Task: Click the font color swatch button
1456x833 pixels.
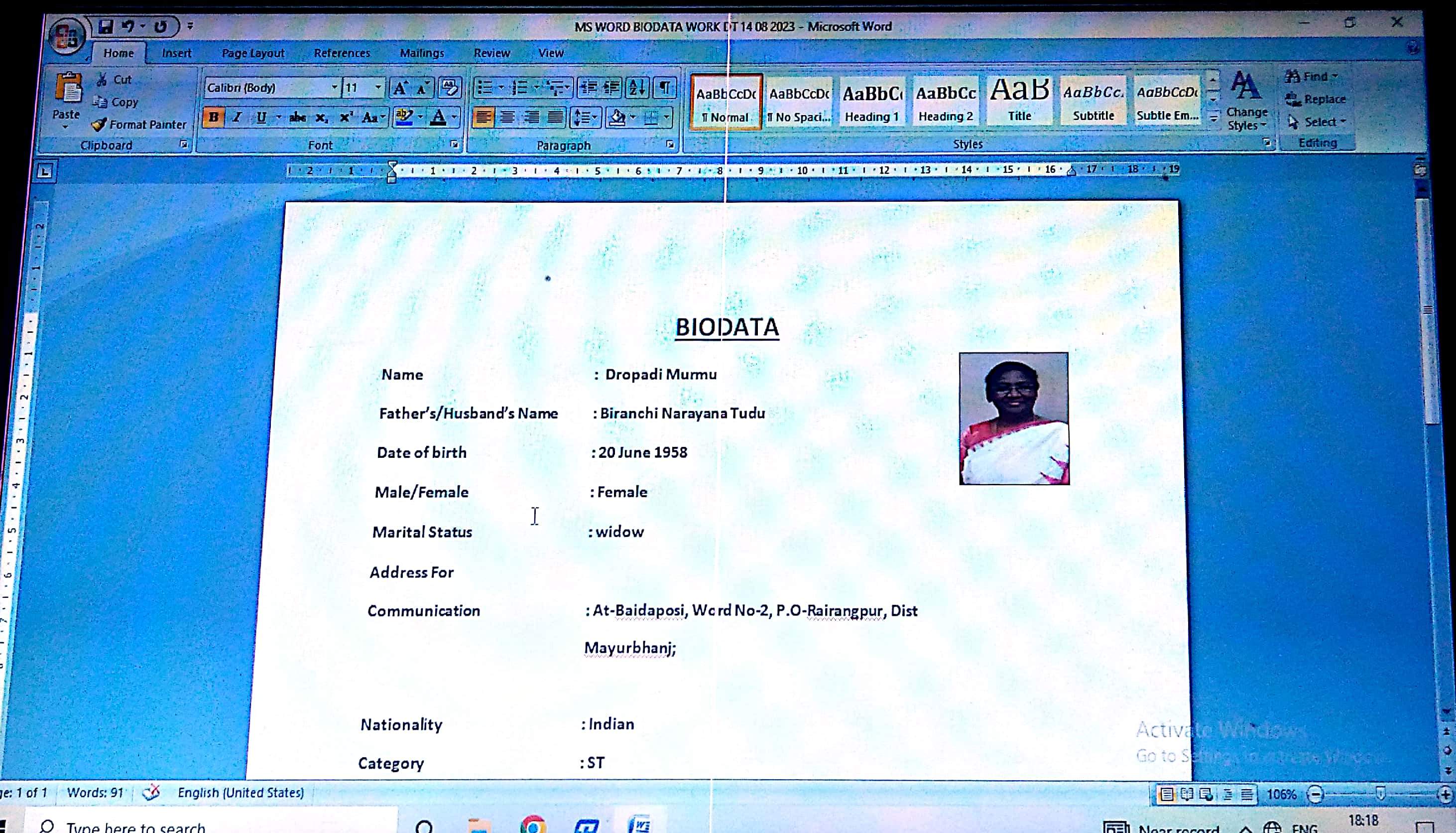Action: click(439, 117)
